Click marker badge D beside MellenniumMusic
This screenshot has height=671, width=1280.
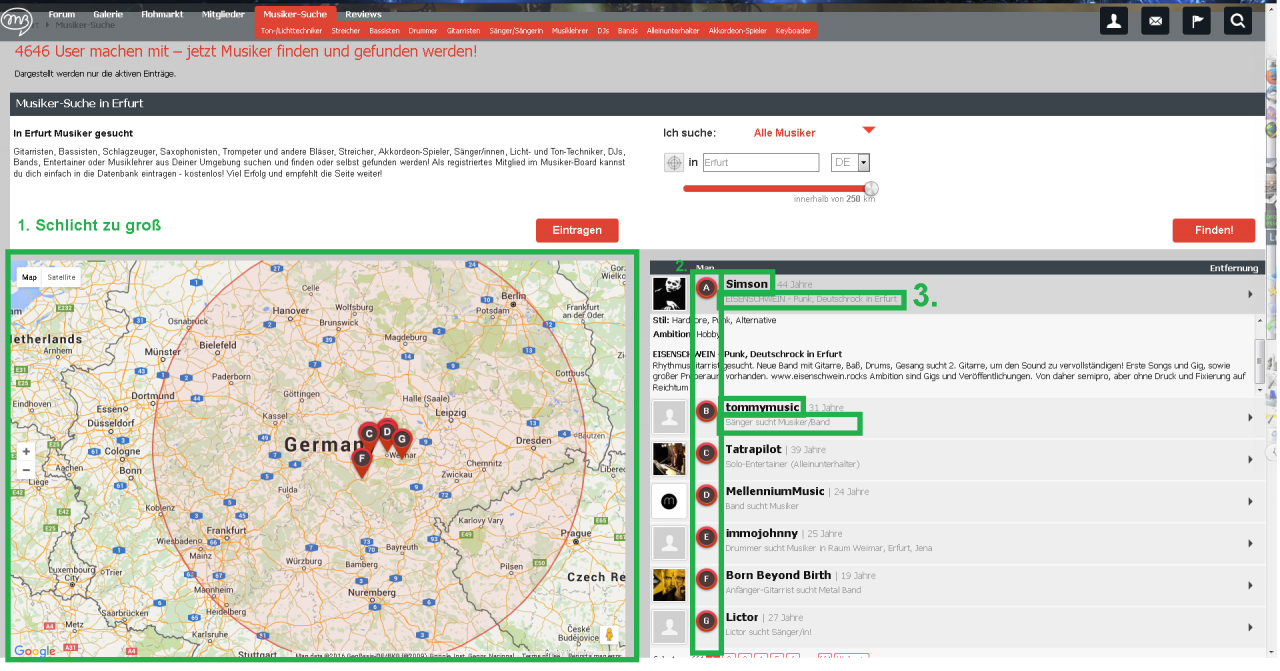pyautogui.click(x=707, y=495)
